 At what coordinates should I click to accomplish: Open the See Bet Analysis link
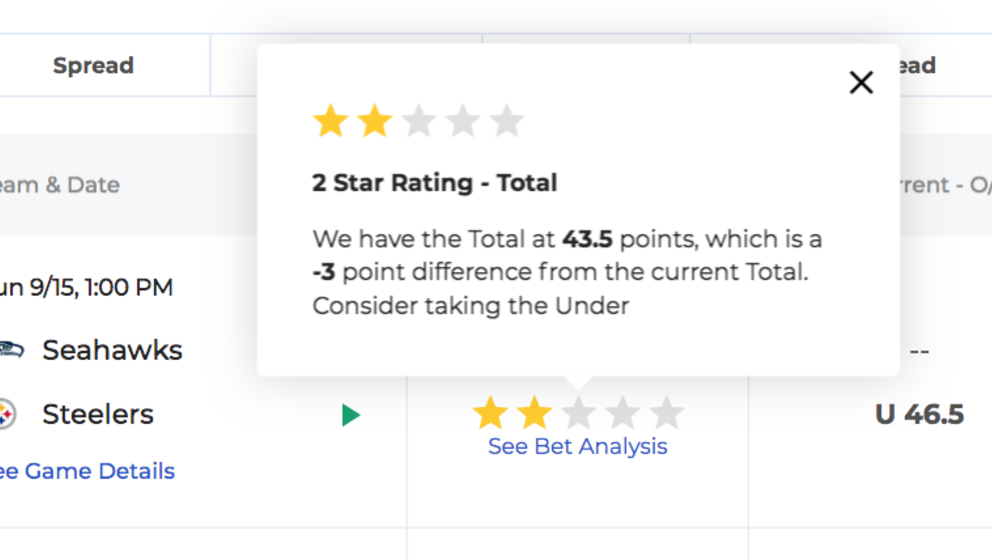tap(578, 447)
